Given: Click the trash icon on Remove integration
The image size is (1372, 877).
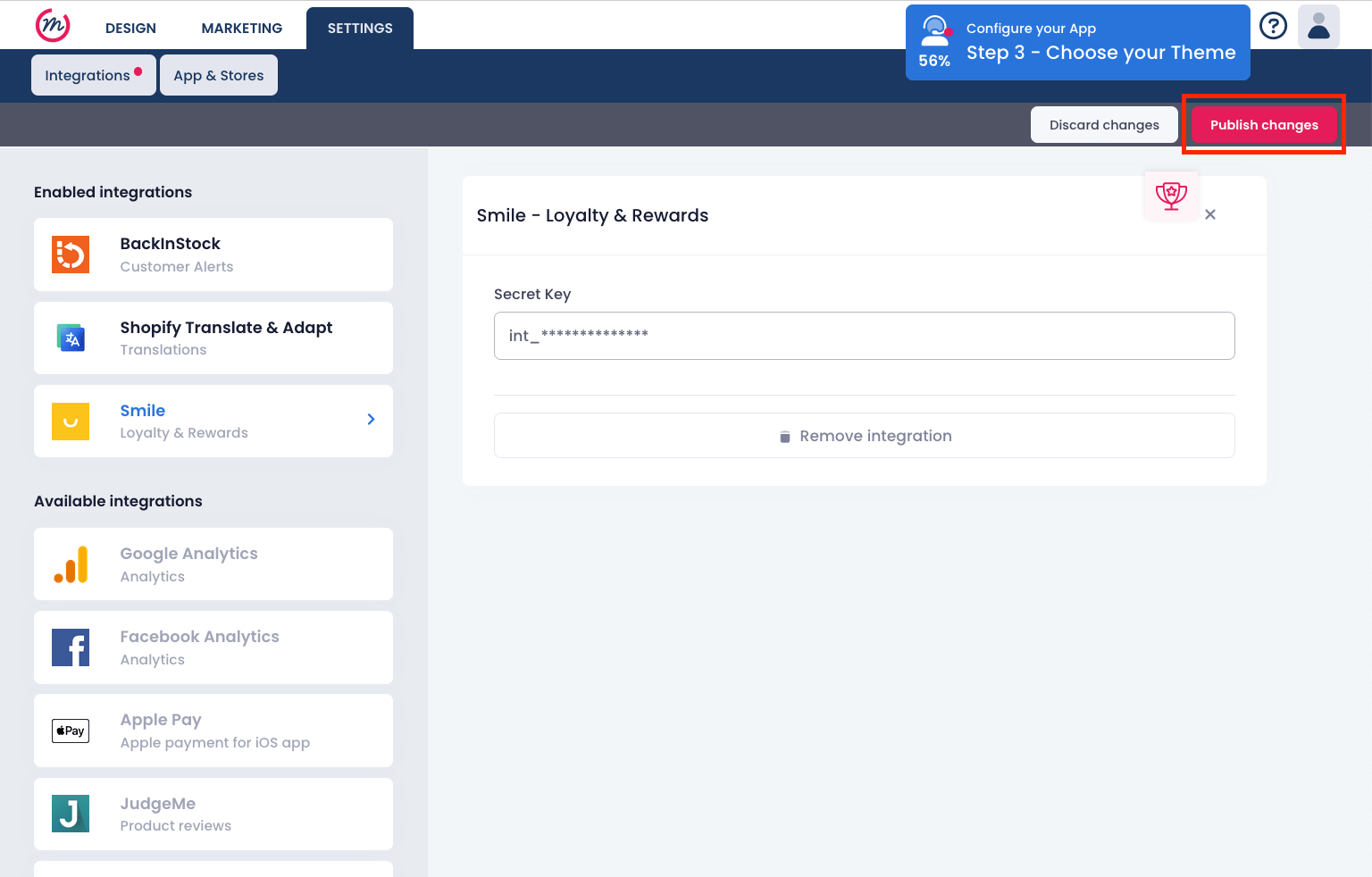Looking at the screenshot, I should click(x=784, y=437).
